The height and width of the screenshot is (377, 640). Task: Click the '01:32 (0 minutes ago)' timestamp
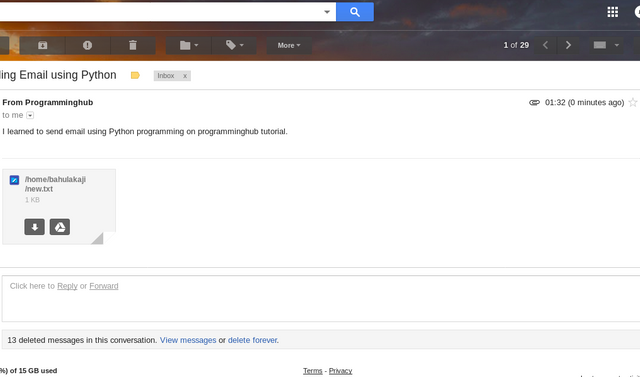(584, 102)
